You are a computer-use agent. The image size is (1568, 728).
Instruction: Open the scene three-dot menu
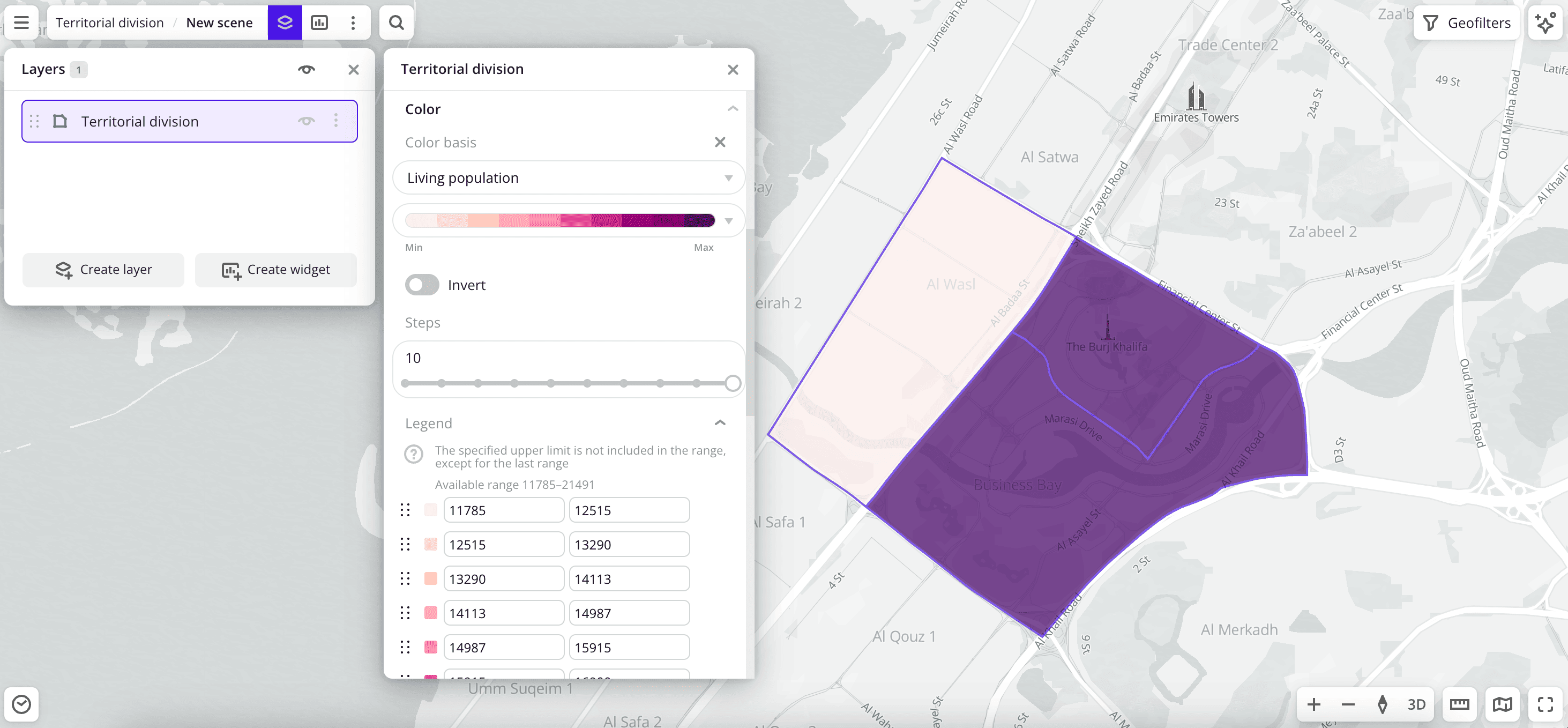coord(353,23)
